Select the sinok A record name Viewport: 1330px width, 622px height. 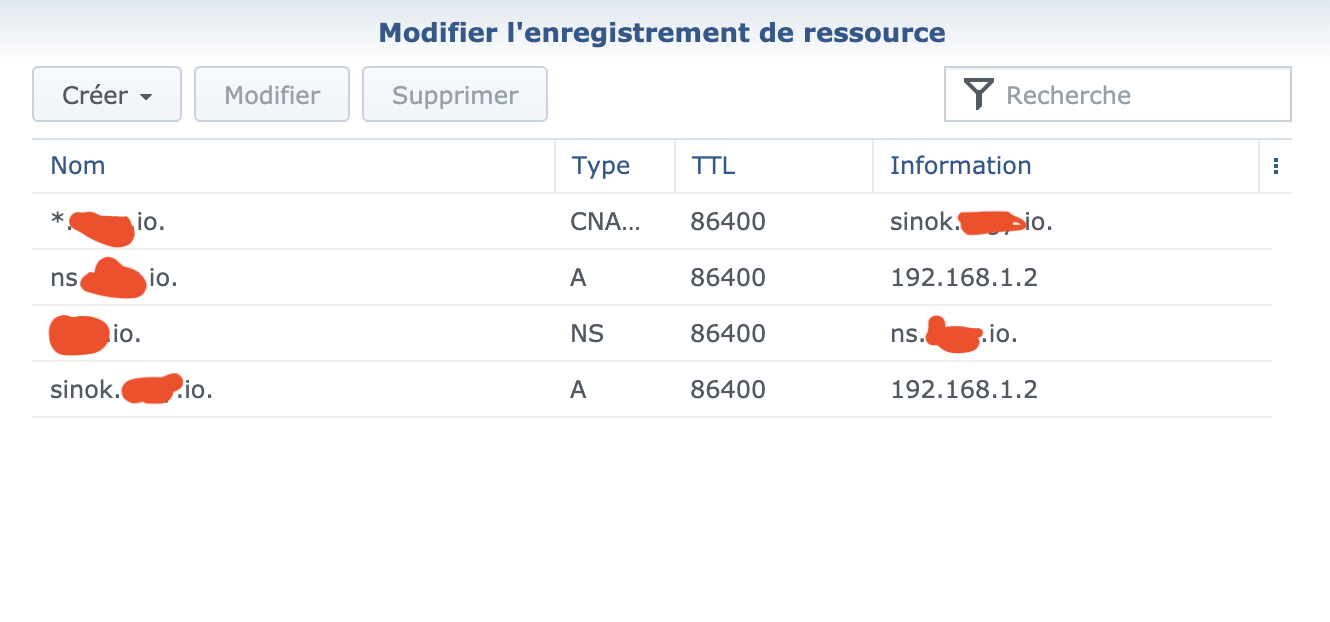coord(131,389)
